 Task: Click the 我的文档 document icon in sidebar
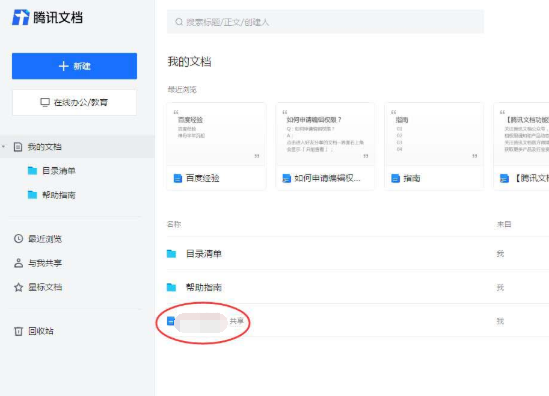click(18, 147)
